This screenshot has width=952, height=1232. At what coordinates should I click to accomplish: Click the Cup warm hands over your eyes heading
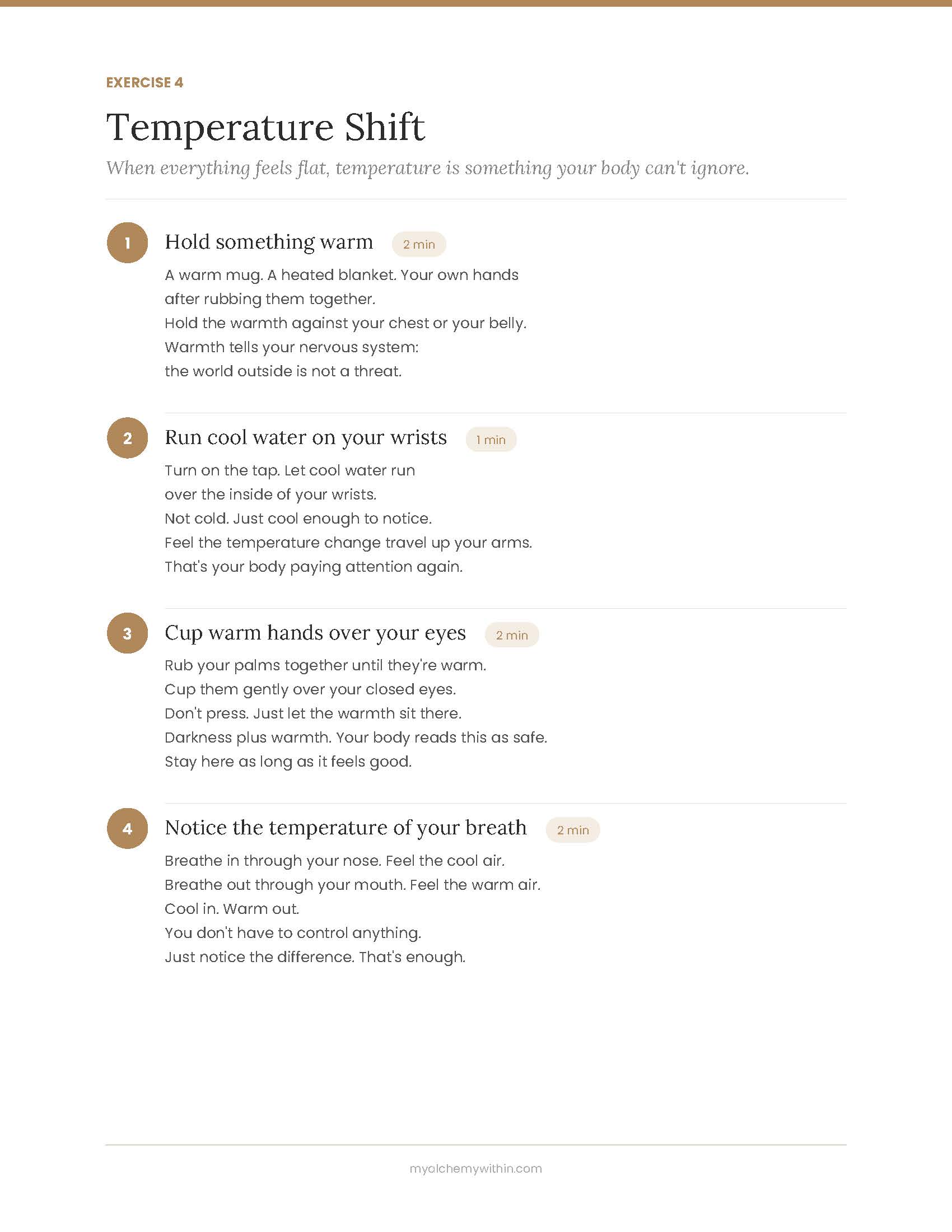pyautogui.click(x=315, y=632)
